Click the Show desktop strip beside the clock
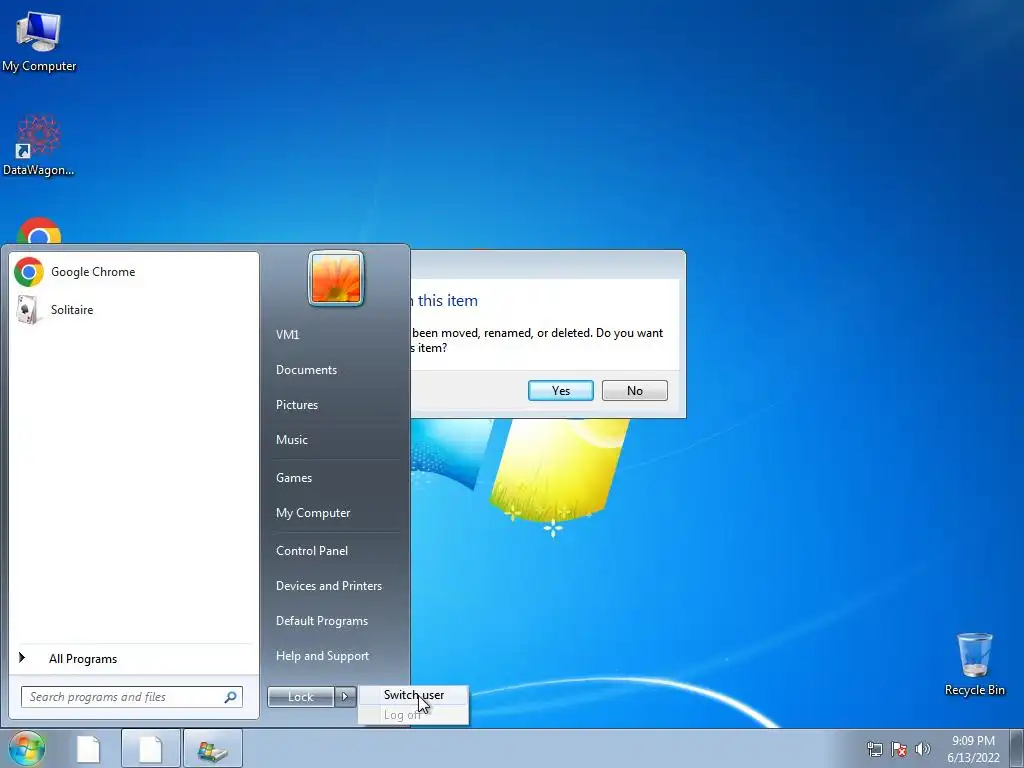1024x768 pixels. (x=1017, y=748)
